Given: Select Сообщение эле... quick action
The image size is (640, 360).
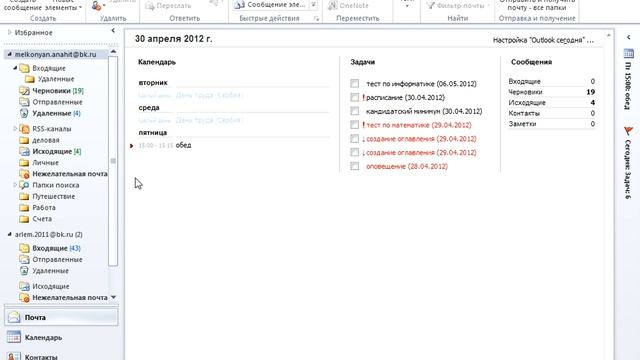Looking at the screenshot, I should point(271,5).
